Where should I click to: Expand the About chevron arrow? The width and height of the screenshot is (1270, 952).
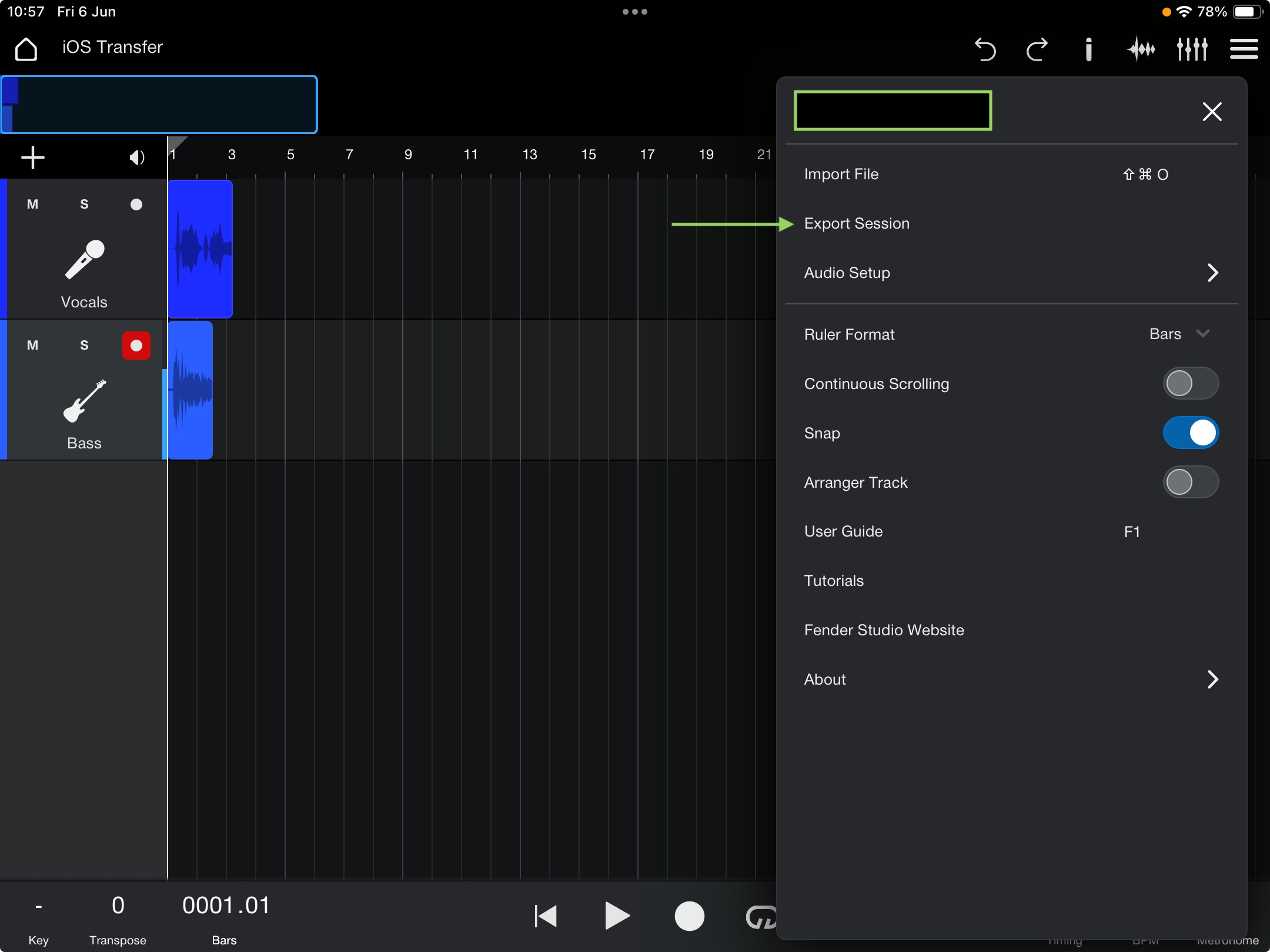[1212, 679]
